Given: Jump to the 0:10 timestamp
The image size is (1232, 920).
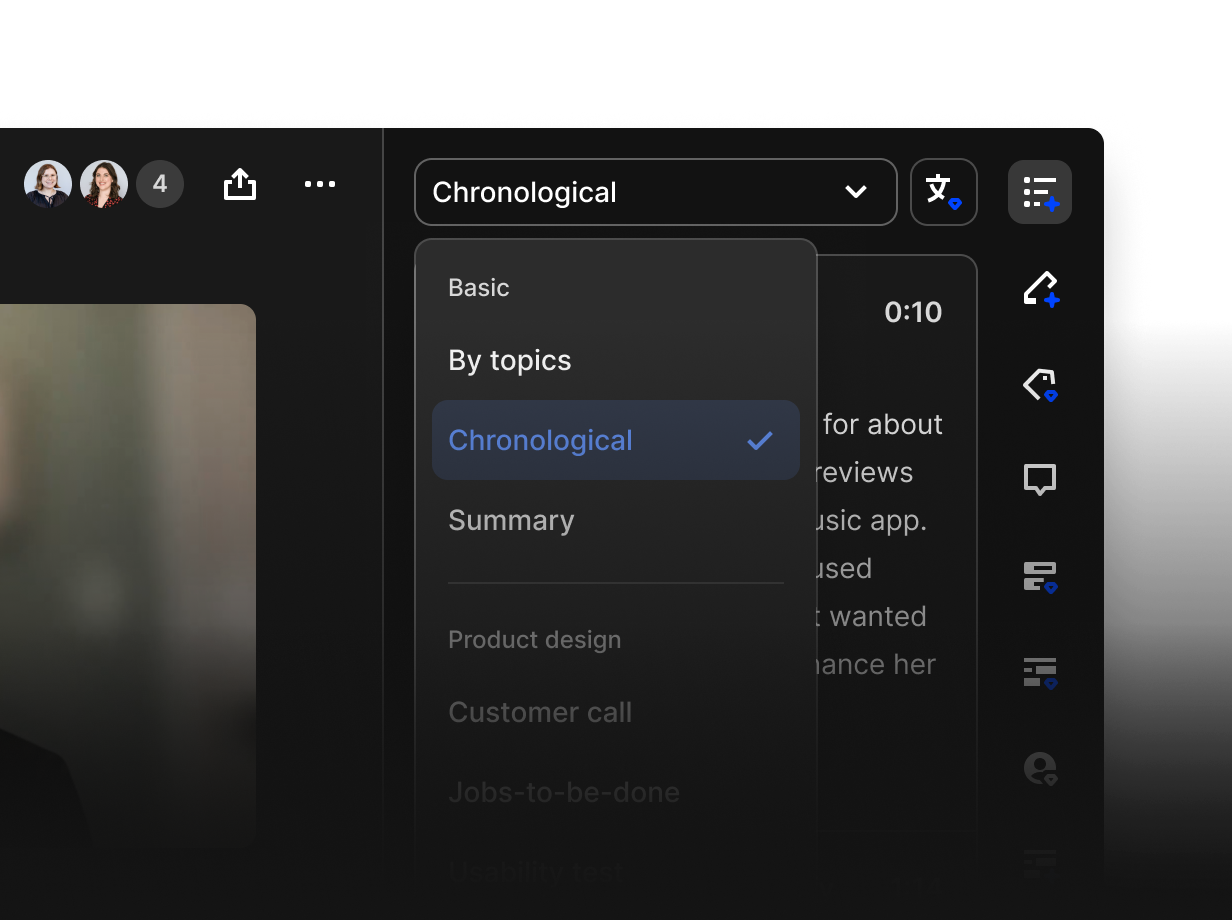Looking at the screenshot, I should click(x=912, y=312).
